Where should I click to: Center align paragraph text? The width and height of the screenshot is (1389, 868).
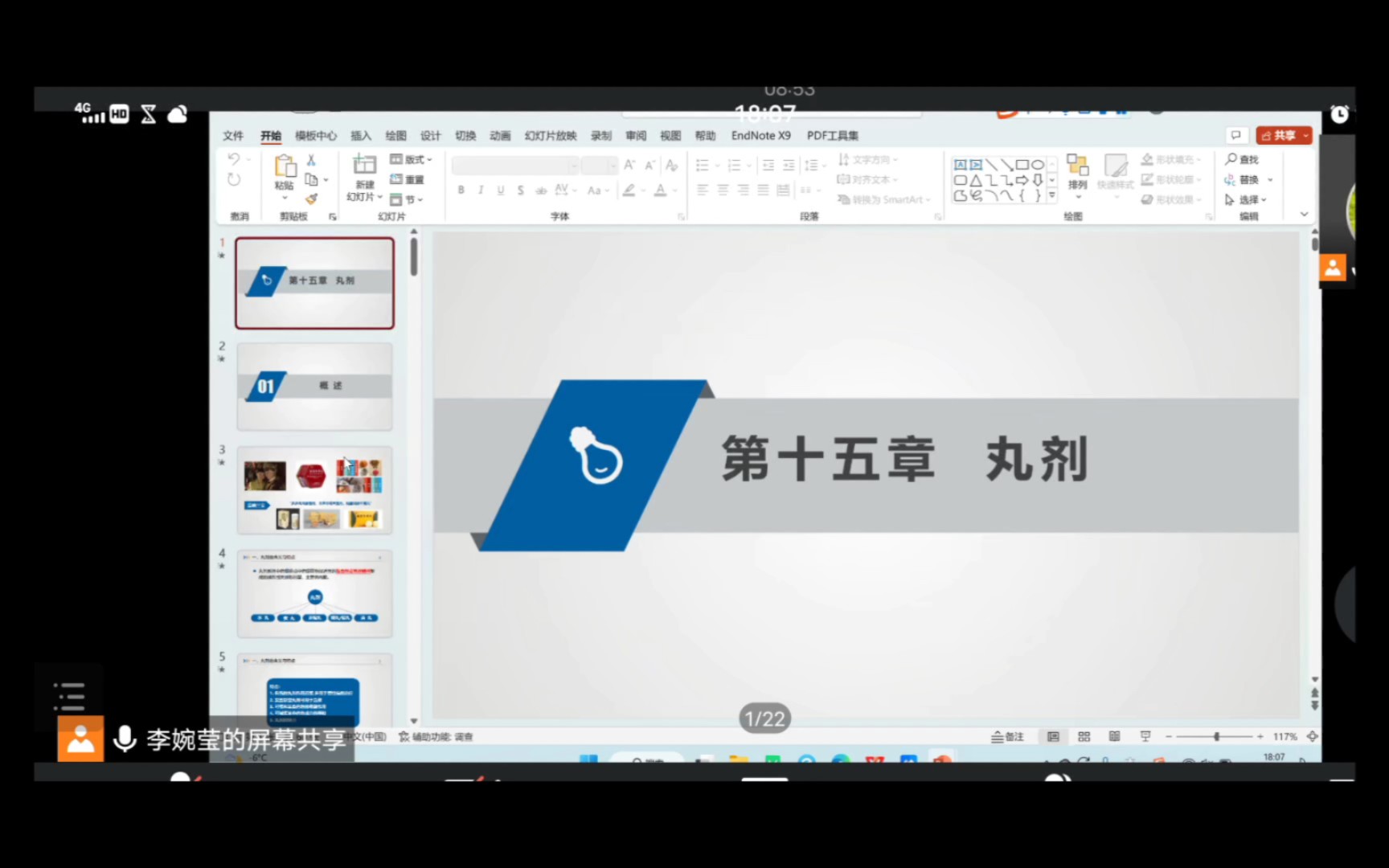[x=723, y=190]
